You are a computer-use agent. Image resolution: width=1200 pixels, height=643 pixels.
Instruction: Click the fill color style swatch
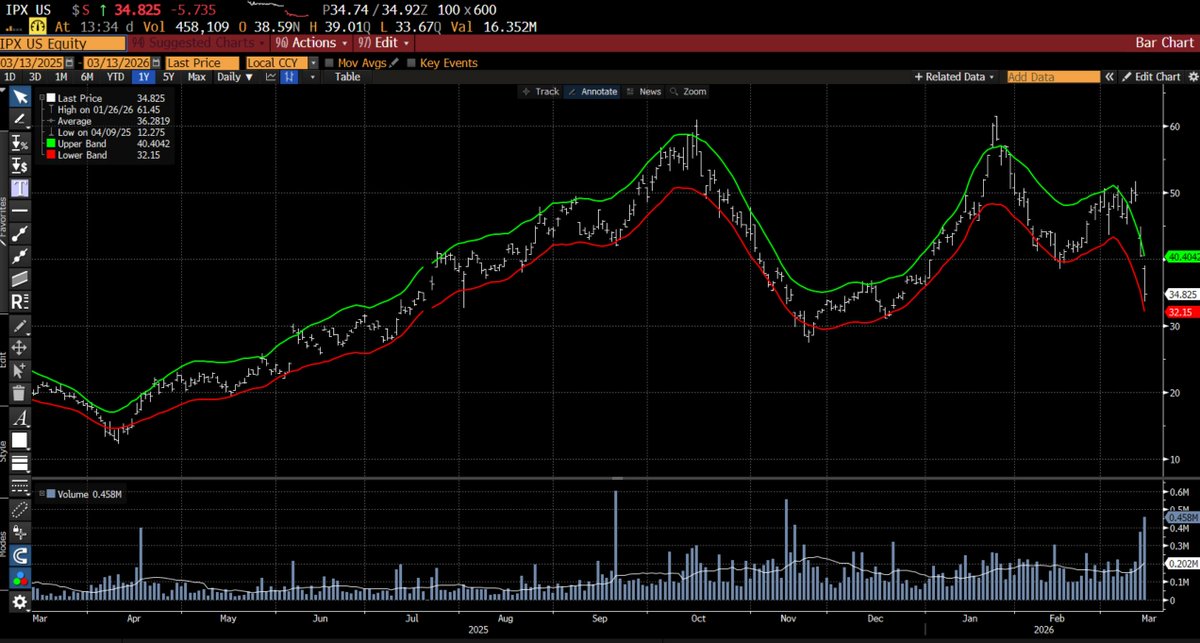[x=21, y=440]
